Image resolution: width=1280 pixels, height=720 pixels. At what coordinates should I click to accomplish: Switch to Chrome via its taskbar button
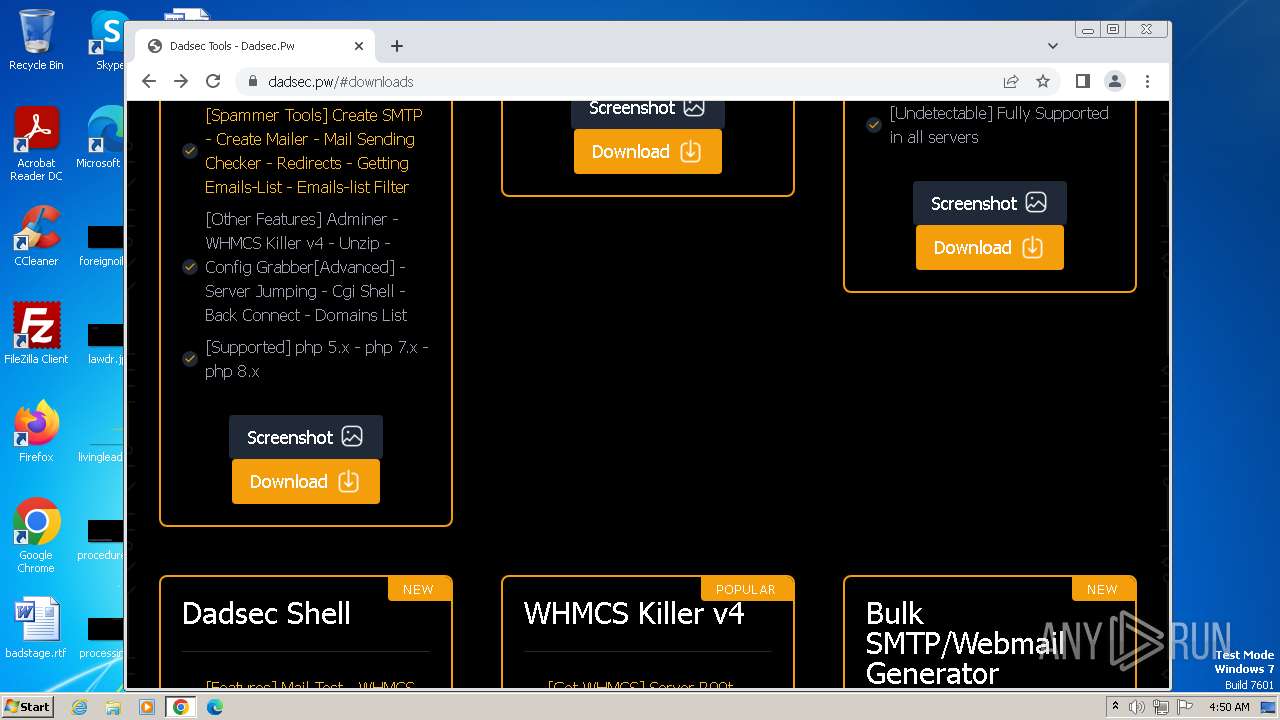(181, 707)
